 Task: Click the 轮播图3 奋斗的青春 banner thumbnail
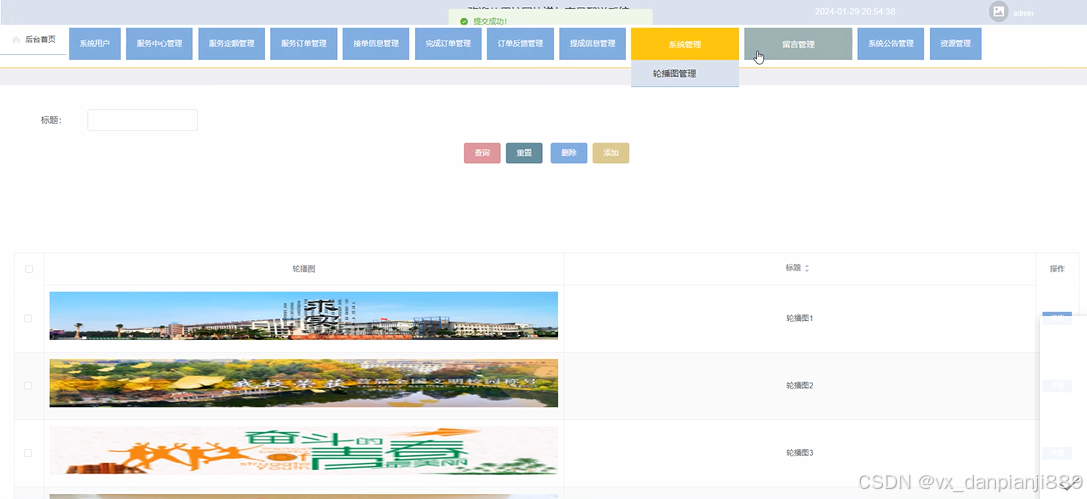pyautogui.click(x=304, y=450)
